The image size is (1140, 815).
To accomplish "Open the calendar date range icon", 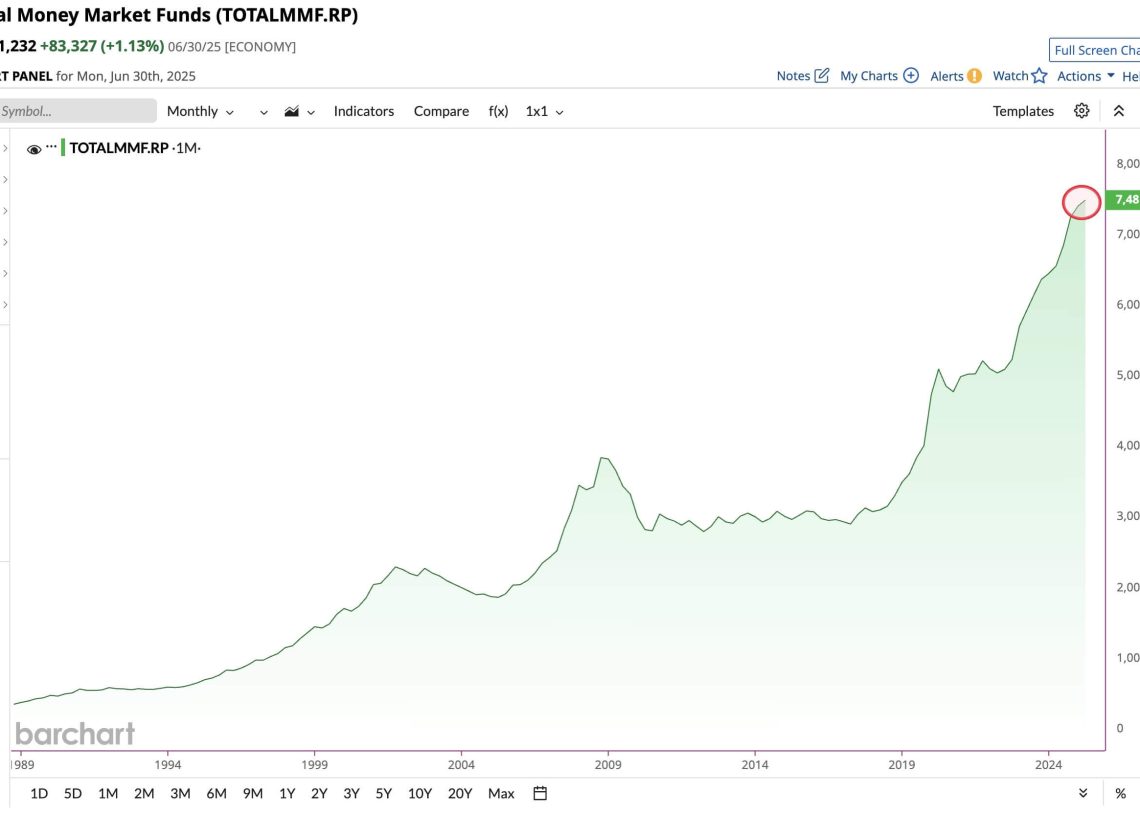I will click(540, 793).
